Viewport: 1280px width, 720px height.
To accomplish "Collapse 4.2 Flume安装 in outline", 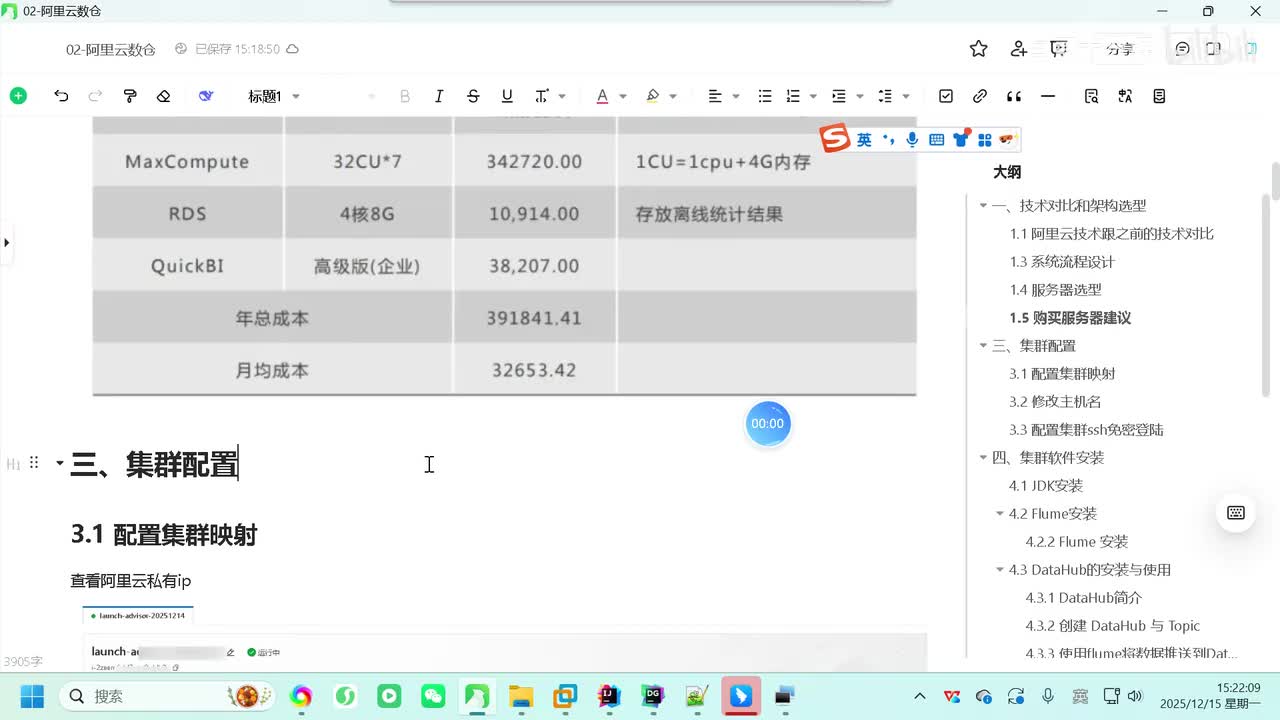I will (999, 514).
